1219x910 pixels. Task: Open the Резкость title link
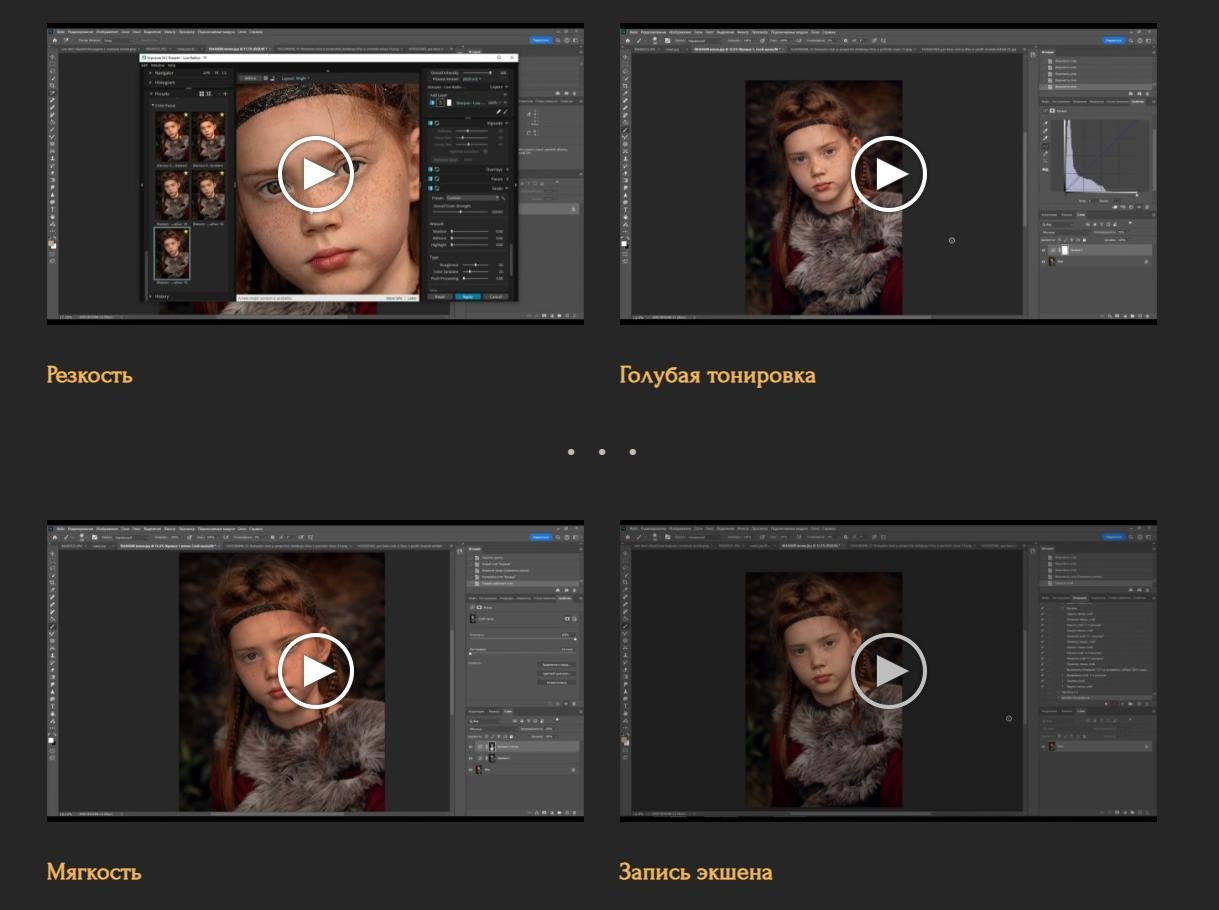coord(90,375)
